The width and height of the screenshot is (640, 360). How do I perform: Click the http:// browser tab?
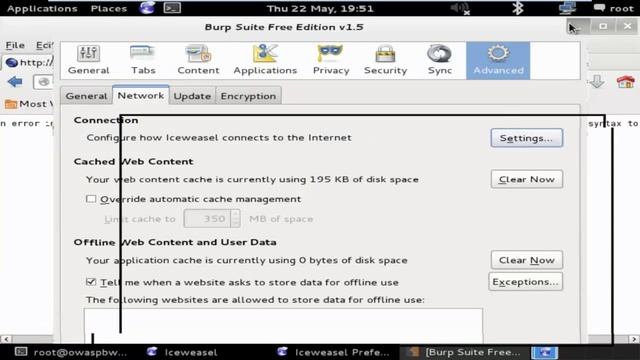pos(29,62)
